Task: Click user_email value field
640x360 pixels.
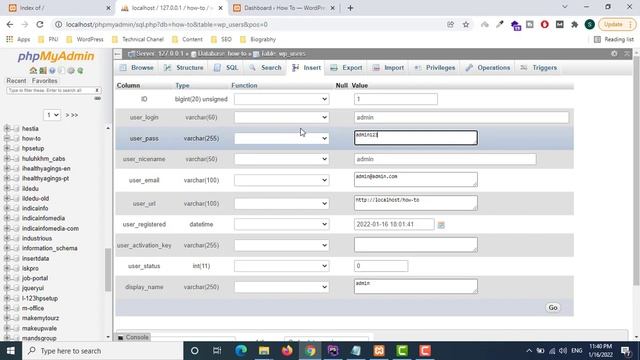Action: tap(416, 180)
